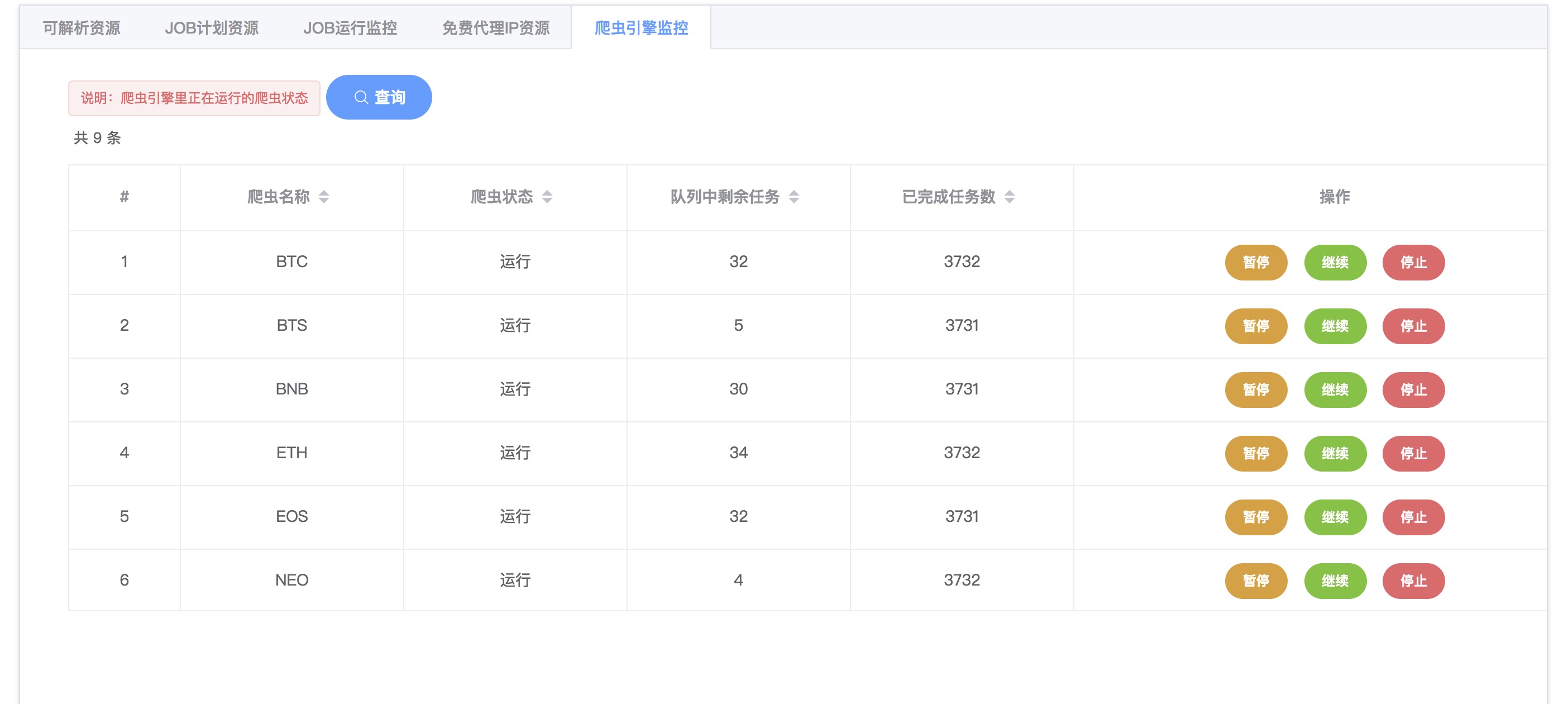This screenshot has width=1568, height=704.
Task: Stop the ETH crawler
Action: pos(1413,454)
